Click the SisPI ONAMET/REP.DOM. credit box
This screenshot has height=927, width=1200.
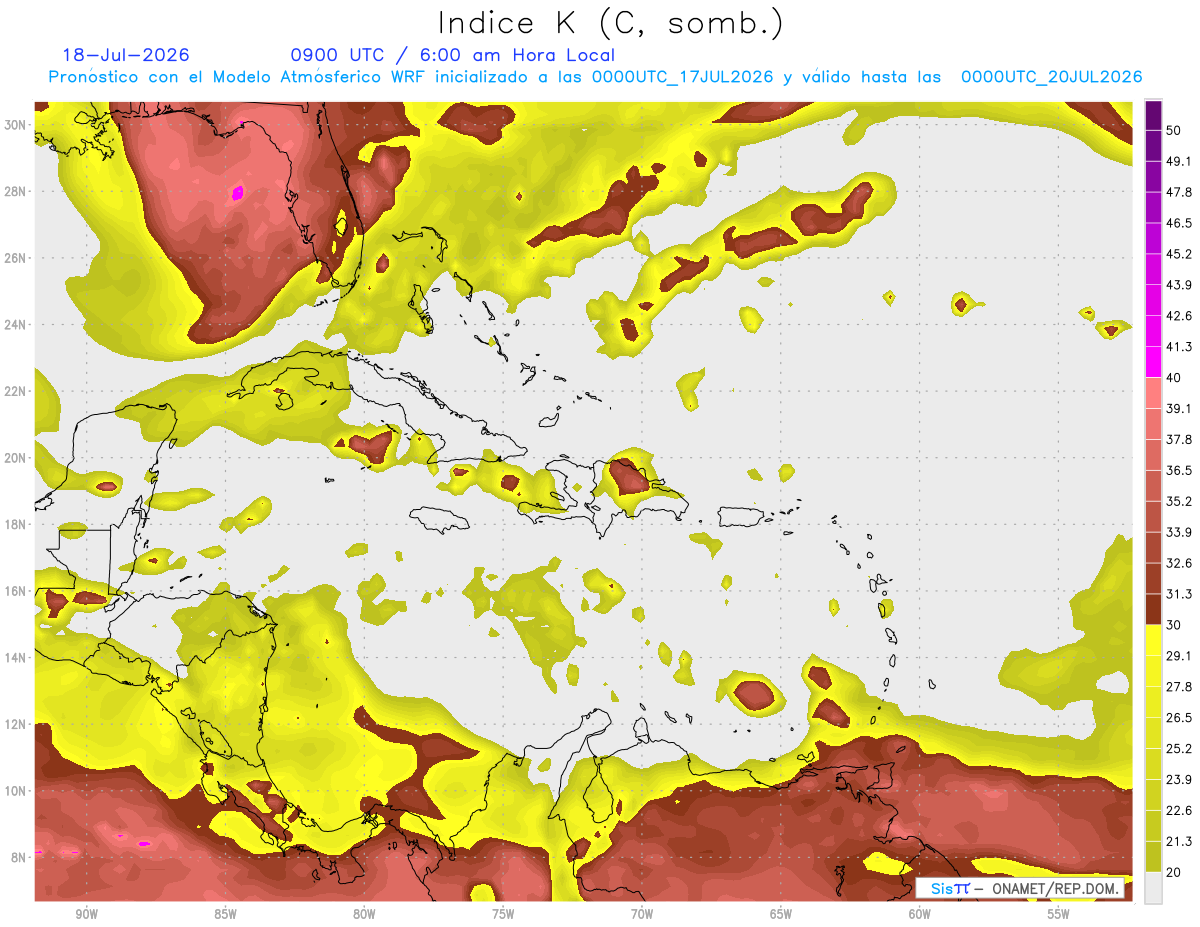click(1020, 888)
